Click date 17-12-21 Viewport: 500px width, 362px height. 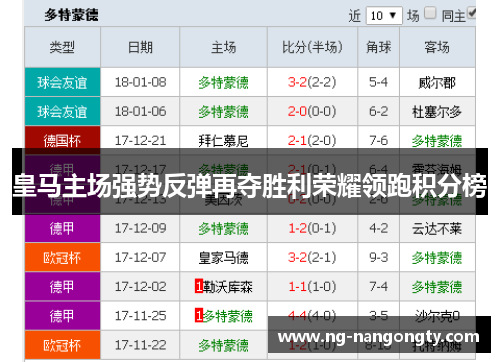140,140
